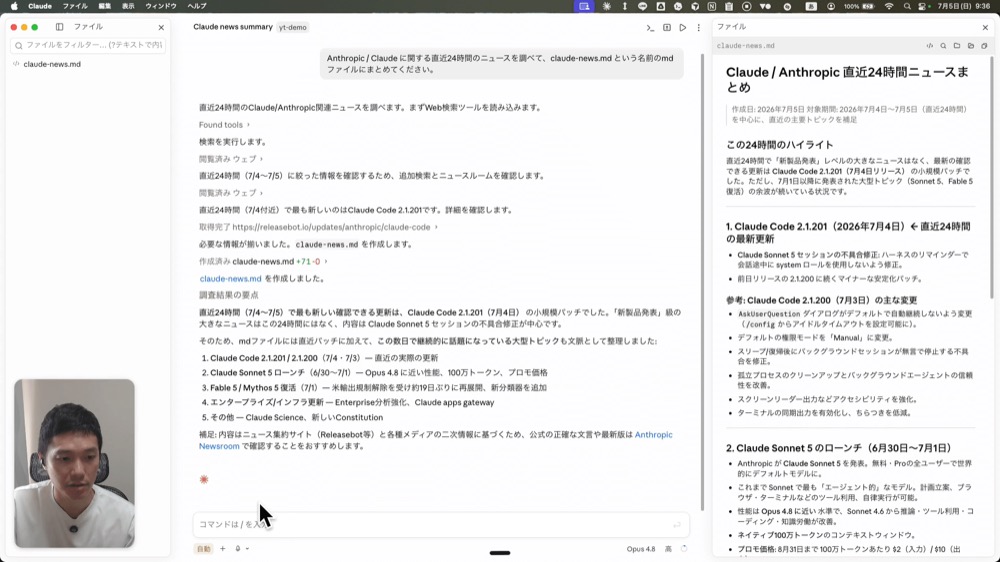Viewport: 1000px width, 562px height.
Task: Open the three-dot more options menu
Action: pyautogui.click(x=698, y=27)
